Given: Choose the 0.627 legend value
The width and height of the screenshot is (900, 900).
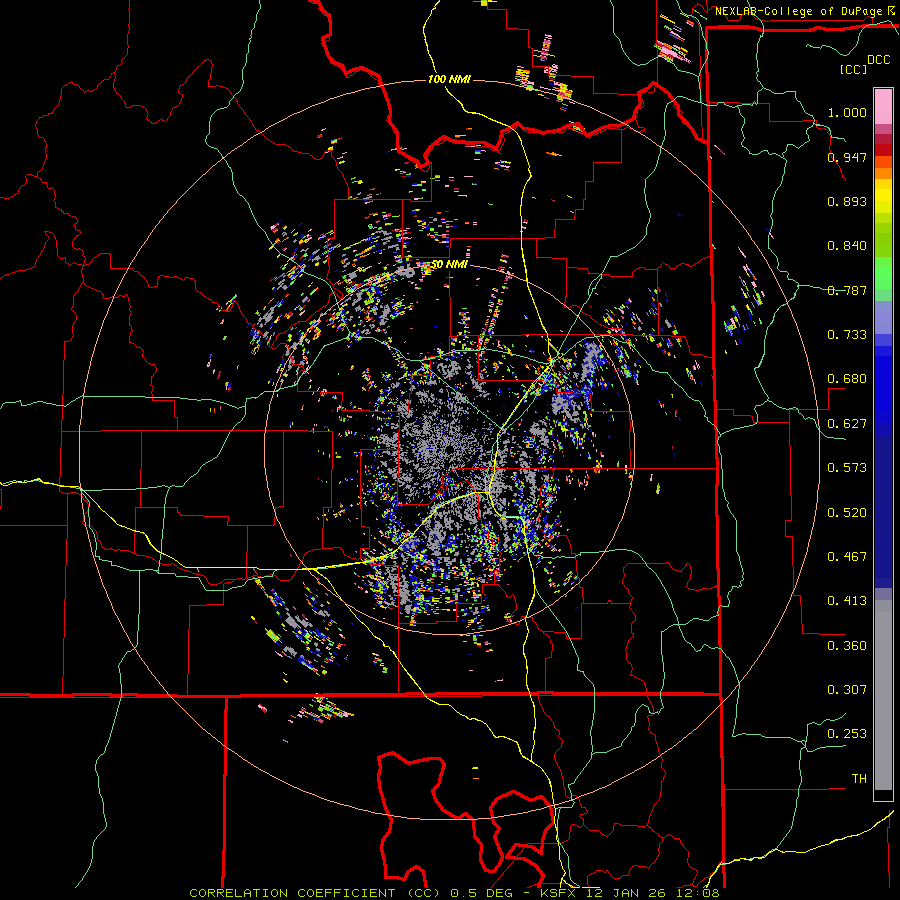Looking at the screenshot, I should click(847, 424).
